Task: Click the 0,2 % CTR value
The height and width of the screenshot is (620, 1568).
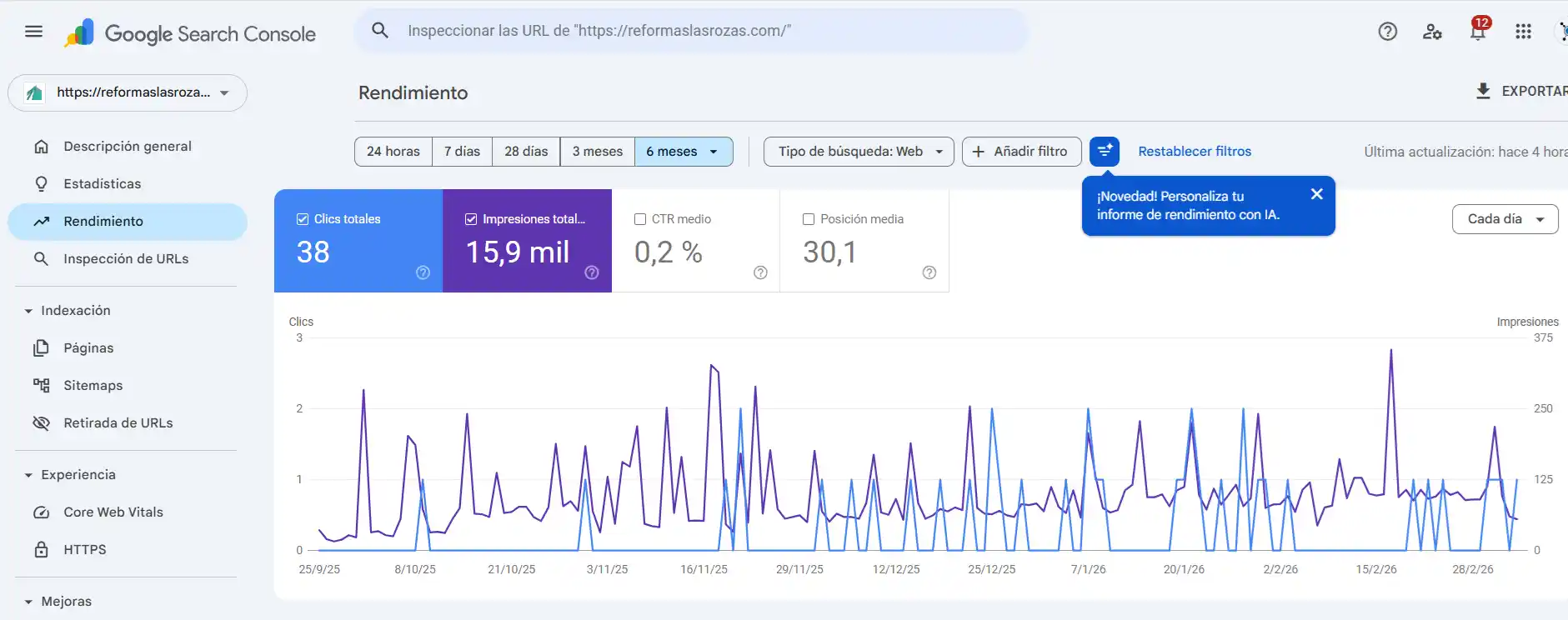Action: [669, 252]
